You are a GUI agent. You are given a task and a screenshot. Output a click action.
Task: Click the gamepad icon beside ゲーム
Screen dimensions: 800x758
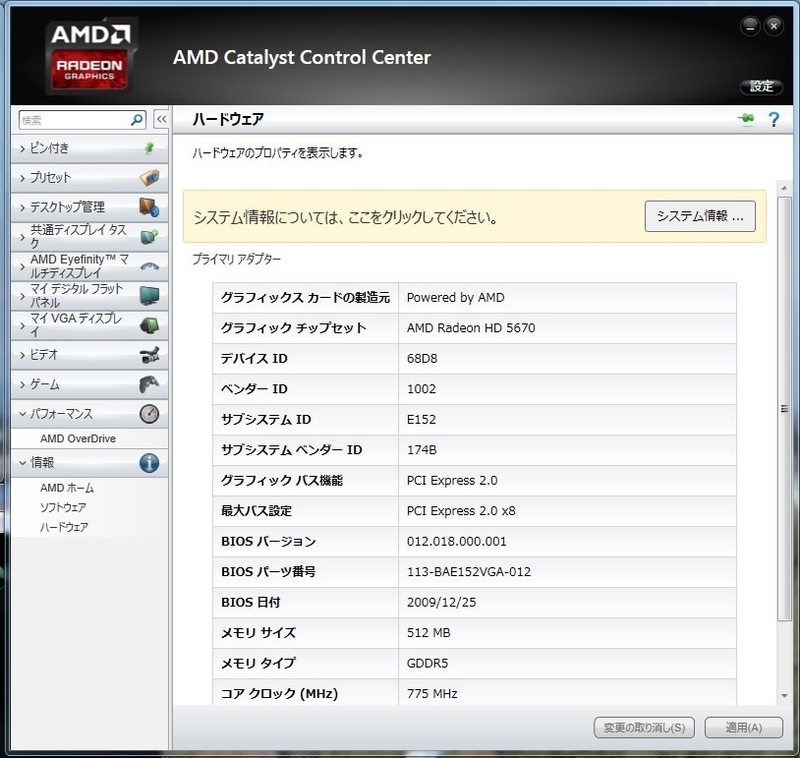(x=149, y=384)
